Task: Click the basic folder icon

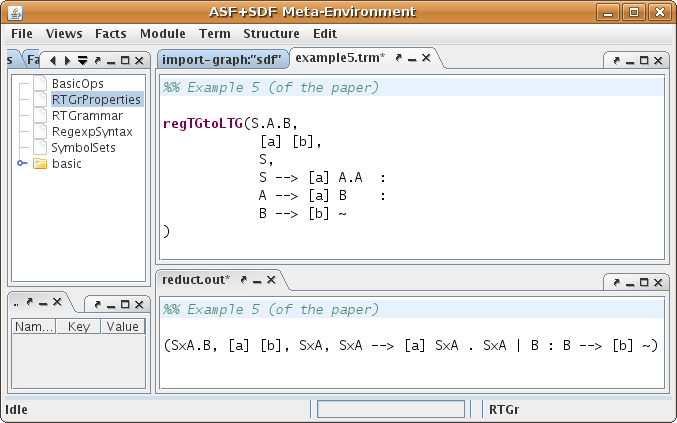Action: [40, 164]
